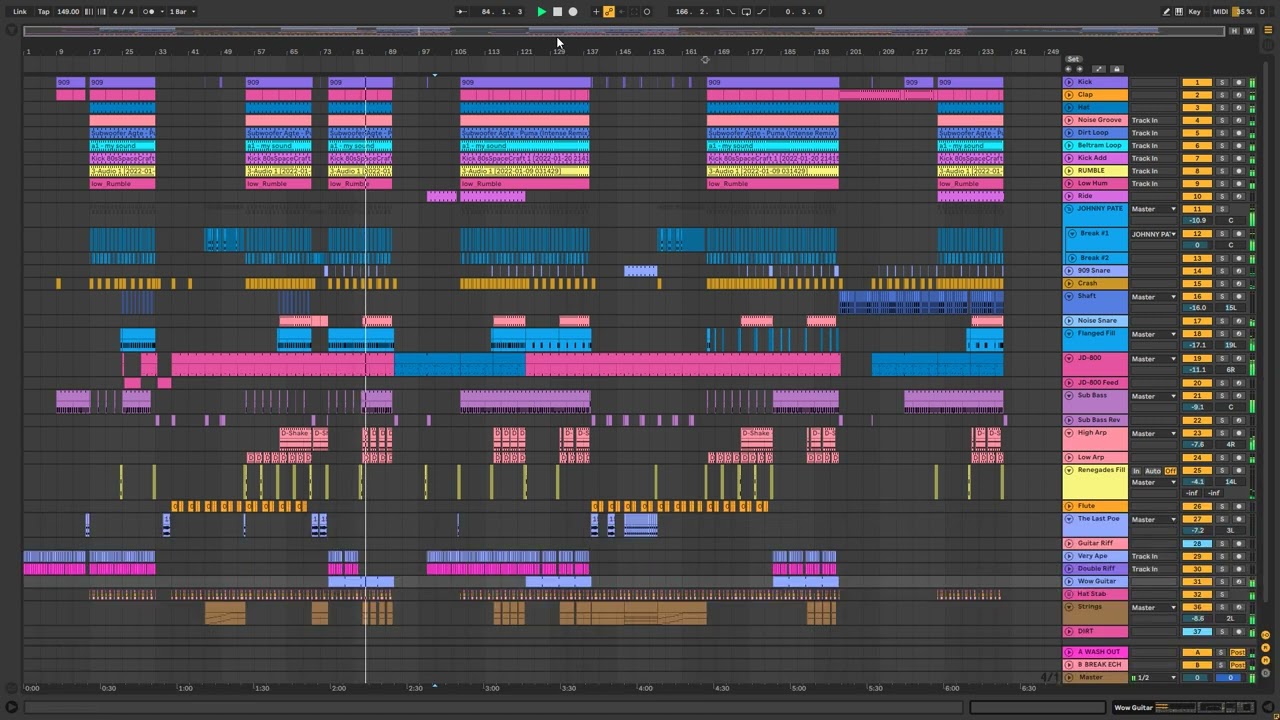Open Shaft track Master output dropdown
The width and height of the screenshot is (1280, 720).
(x=1154, y=297)
